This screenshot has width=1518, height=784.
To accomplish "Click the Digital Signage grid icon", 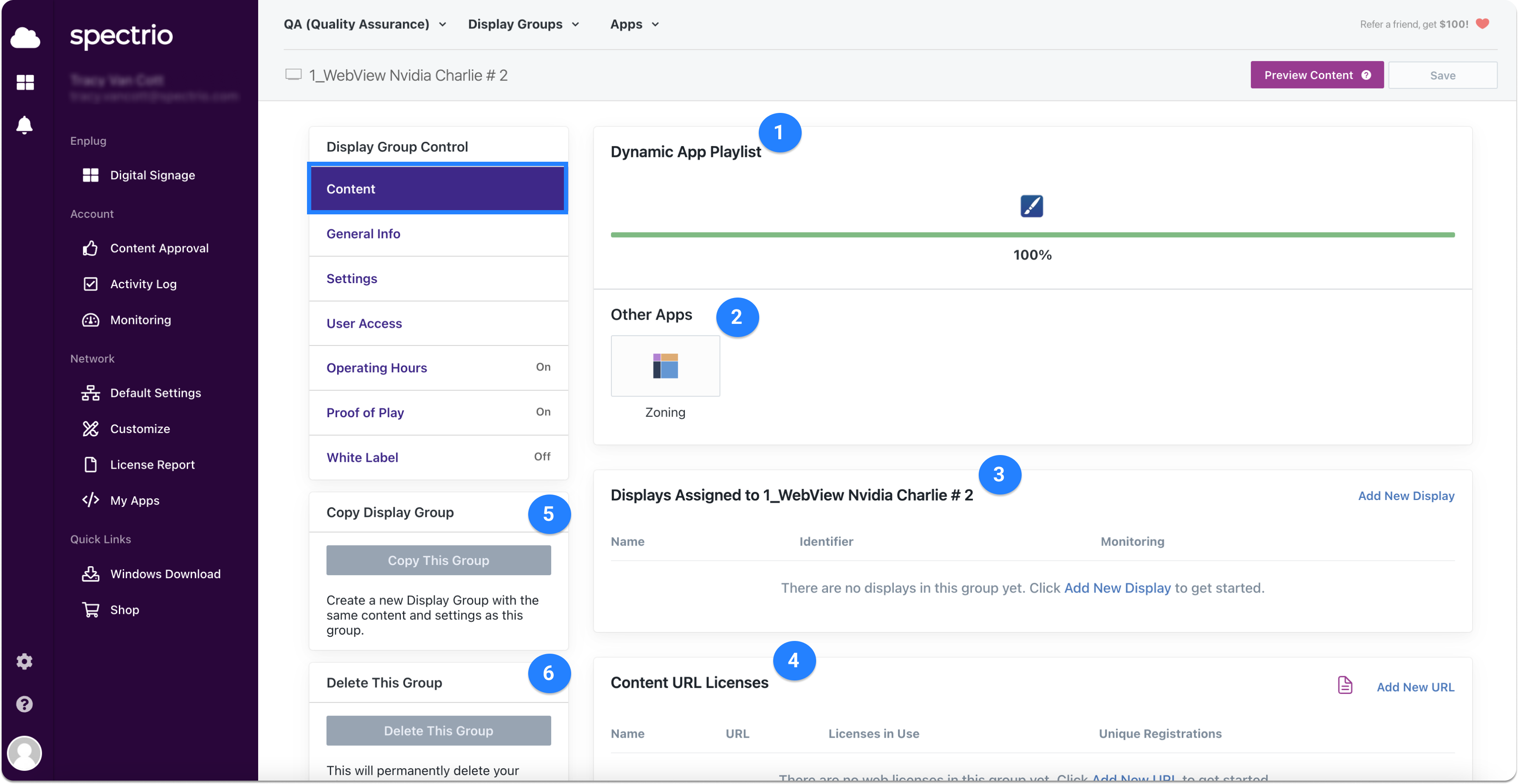I will pyautogui.click(x=90, y=175).
